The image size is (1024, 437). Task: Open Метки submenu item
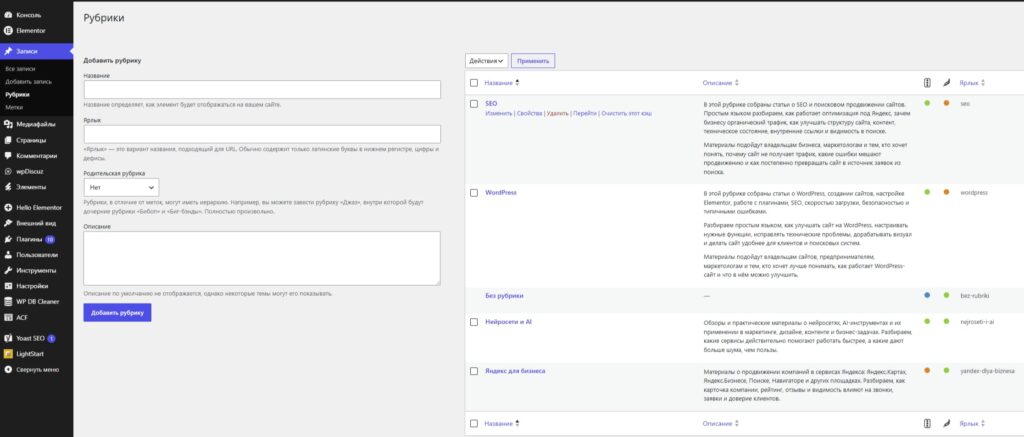(14, 106)
